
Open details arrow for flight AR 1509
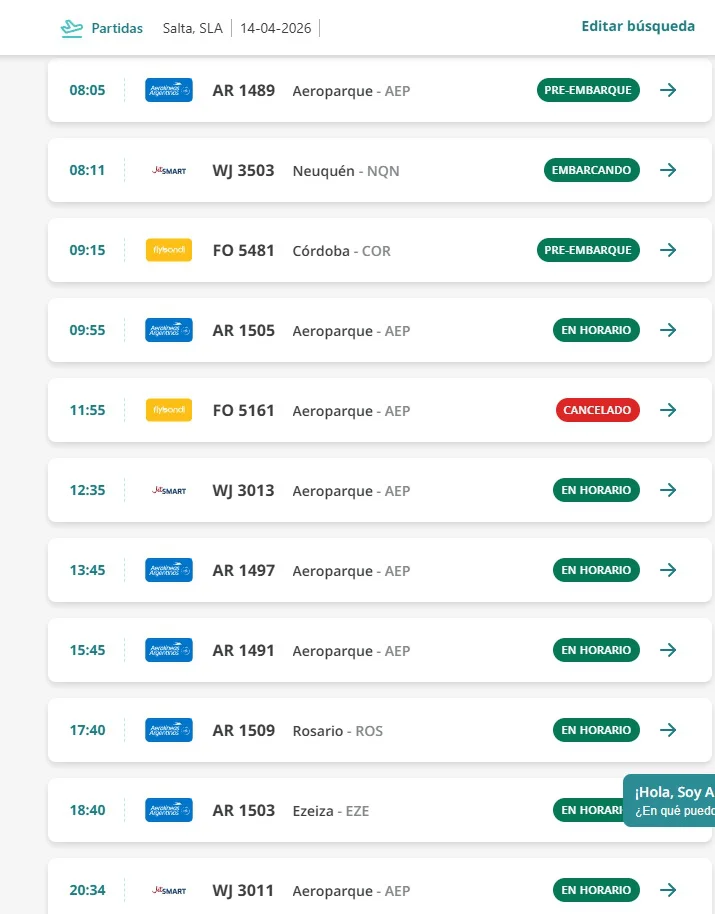coord(668,730)
